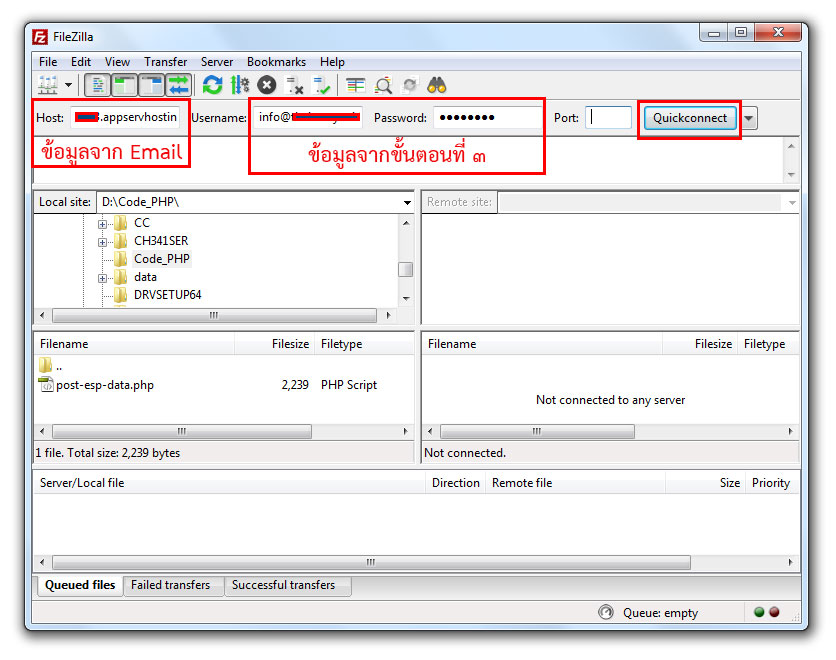836x660 pixels.
Task: Toggle message log display
Action: point(98,85)
